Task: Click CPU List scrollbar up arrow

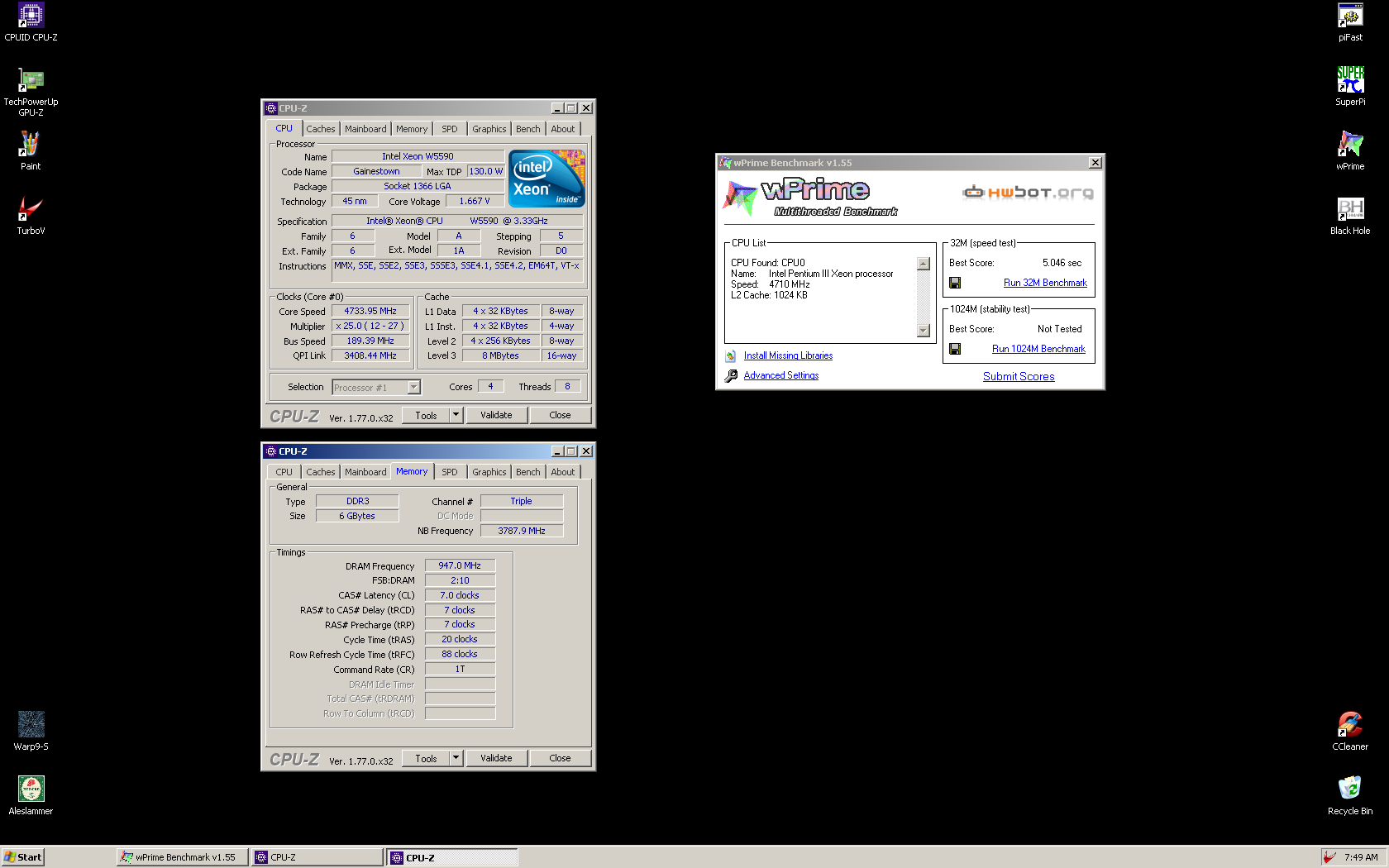Action: tap(924, 264)
